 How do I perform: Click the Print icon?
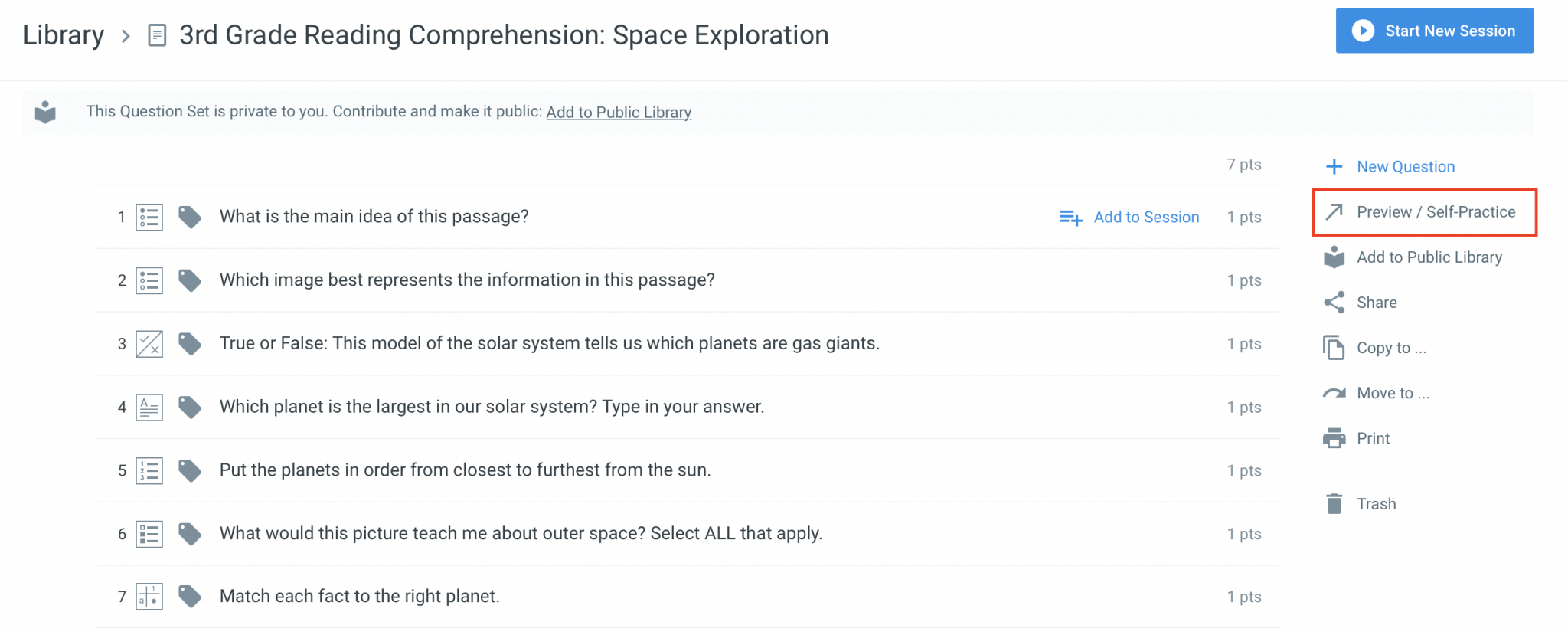[x=1334, y=438]
